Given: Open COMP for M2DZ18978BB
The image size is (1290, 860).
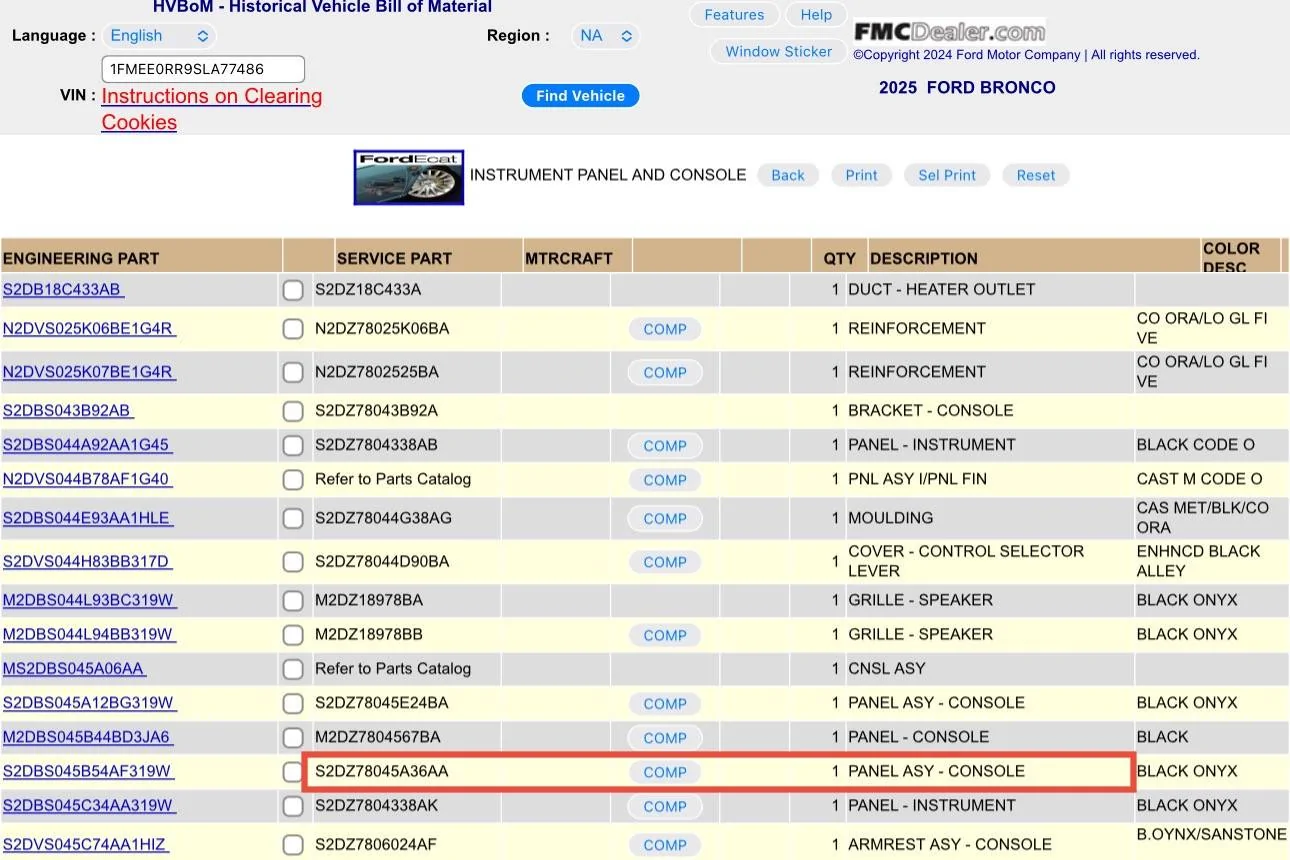Looking at the screenshot, I should (665, 635).
